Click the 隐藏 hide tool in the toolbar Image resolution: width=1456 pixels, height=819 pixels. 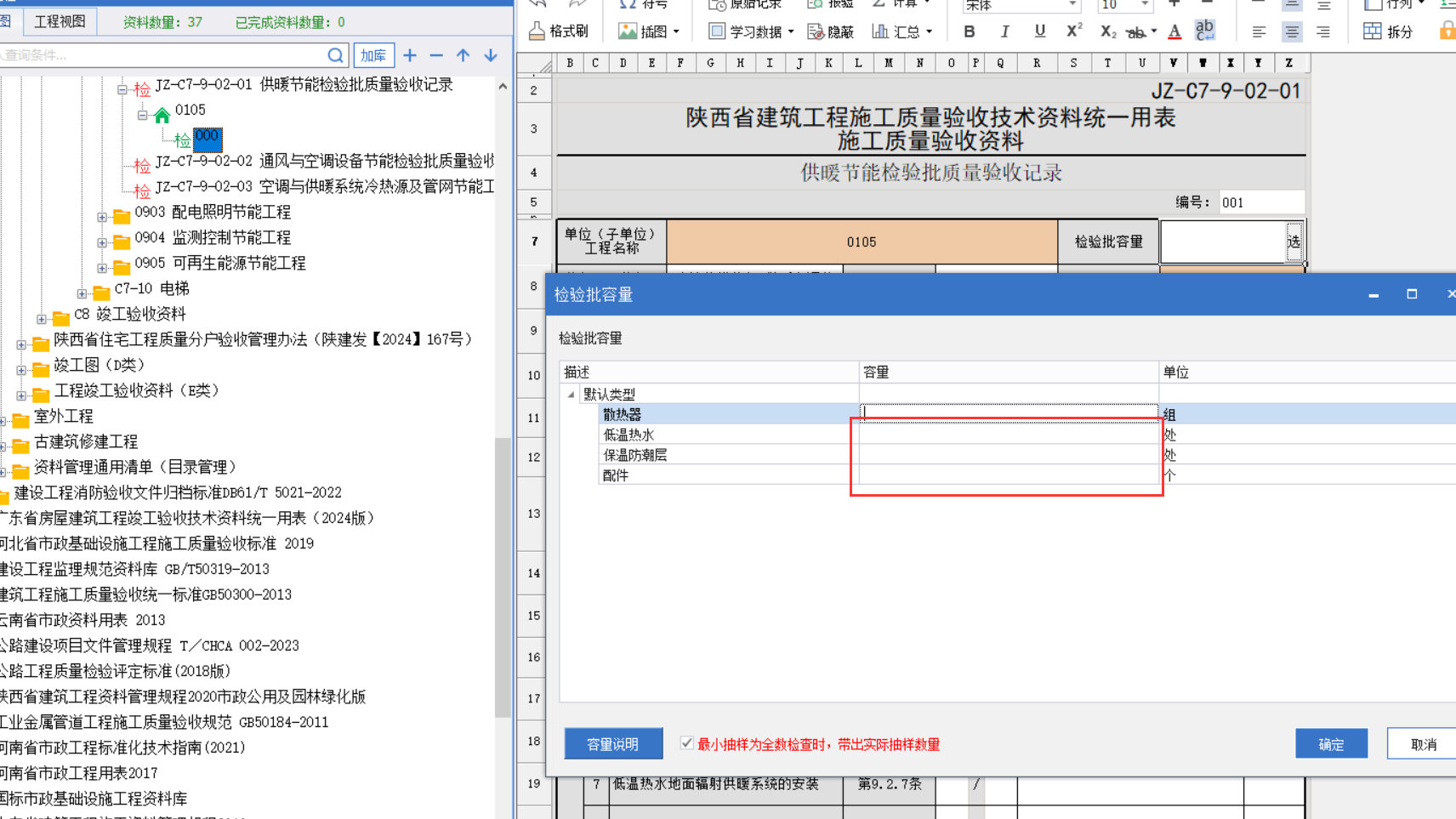[x=831, y=32]
